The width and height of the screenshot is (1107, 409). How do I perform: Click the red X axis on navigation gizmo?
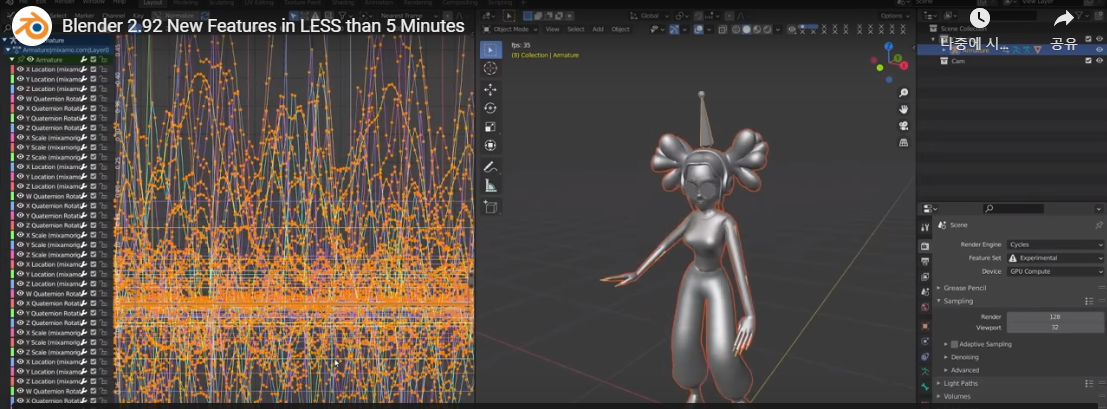coord(904,65)
